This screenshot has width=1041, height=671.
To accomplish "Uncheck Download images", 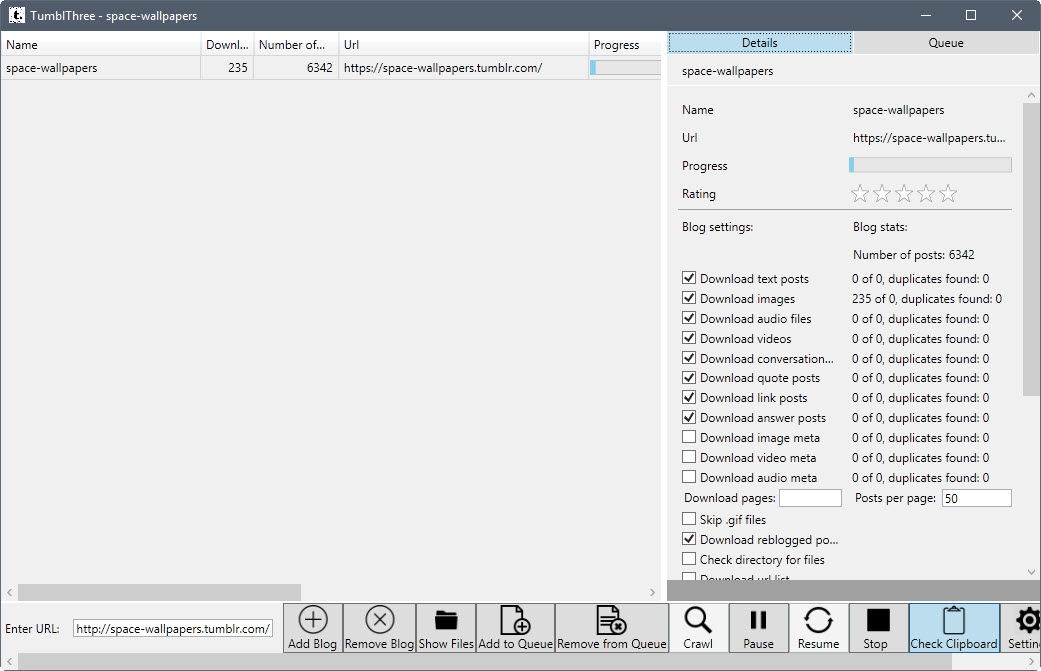I will (x=689, y=298).
